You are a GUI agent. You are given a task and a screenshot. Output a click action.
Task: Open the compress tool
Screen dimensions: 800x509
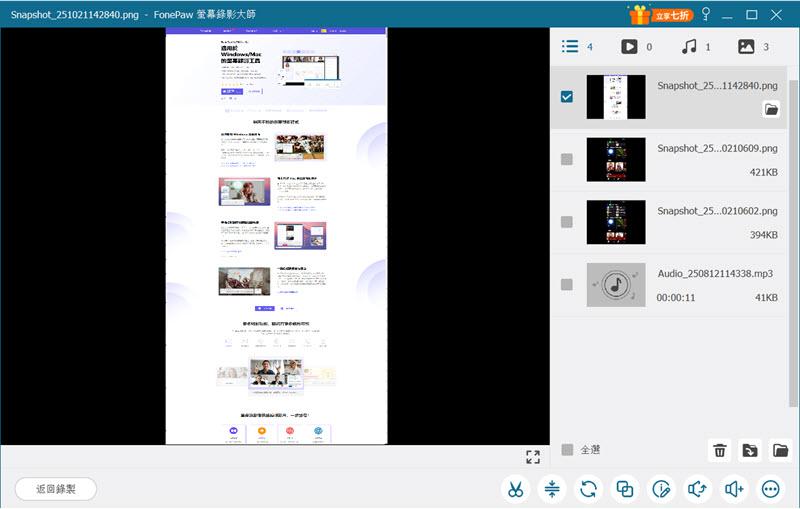[551, 489]
